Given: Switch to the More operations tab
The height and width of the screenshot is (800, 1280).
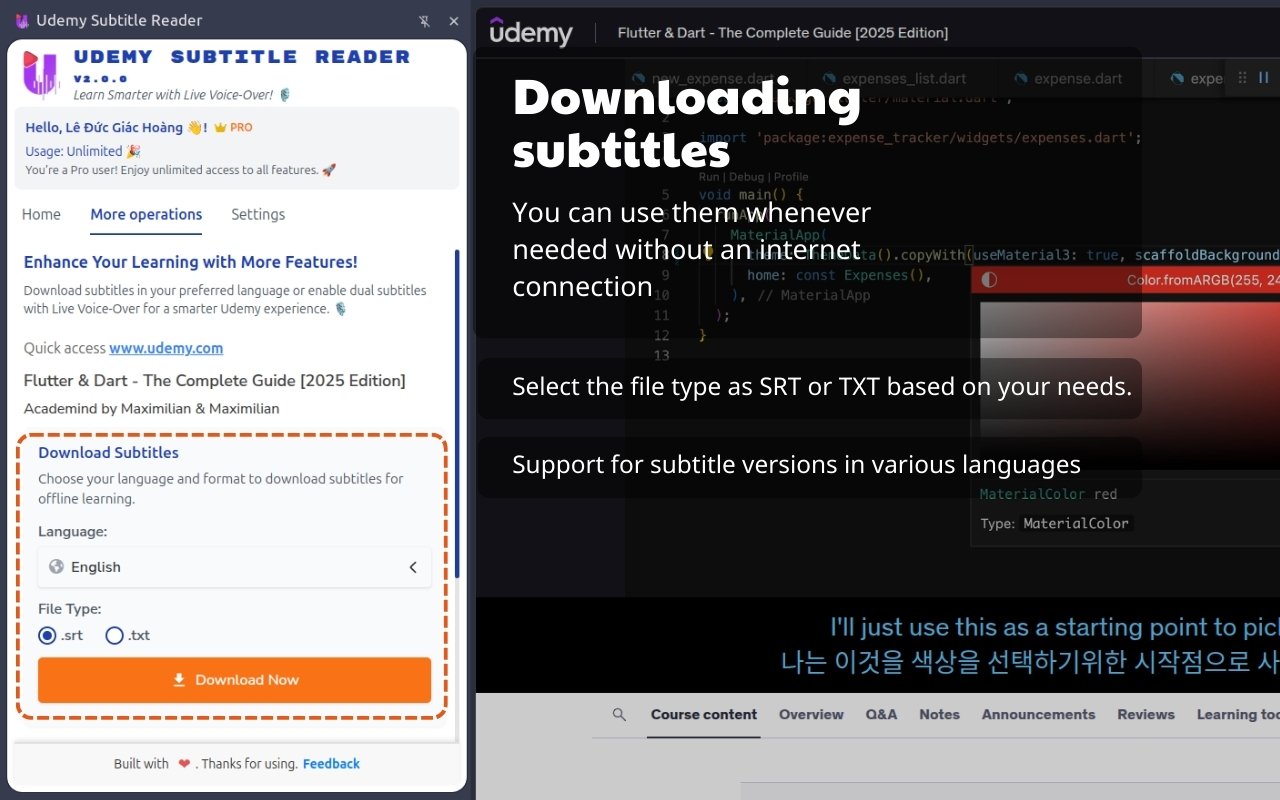Looking at the screenshot, I should tap(146, 214).
